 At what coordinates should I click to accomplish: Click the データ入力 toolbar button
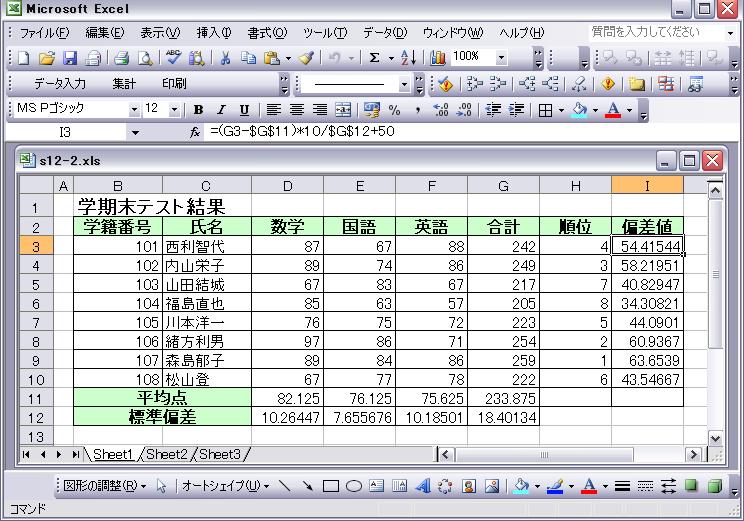60,84
